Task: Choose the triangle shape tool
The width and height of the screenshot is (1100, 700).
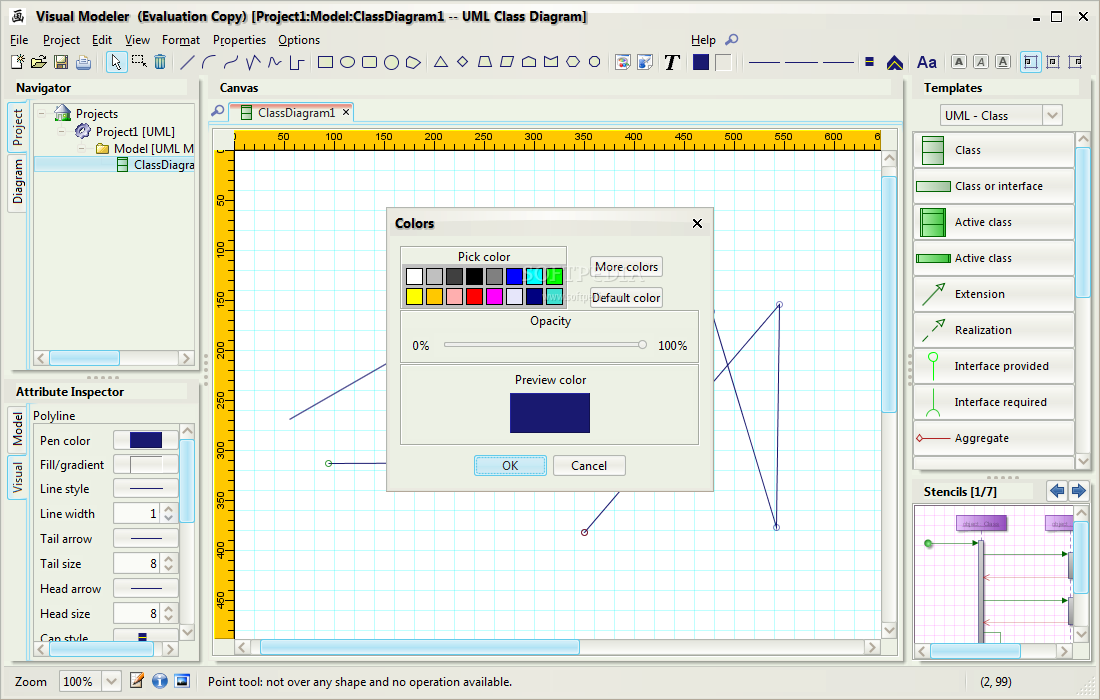Action: click(x=441, y=62)
